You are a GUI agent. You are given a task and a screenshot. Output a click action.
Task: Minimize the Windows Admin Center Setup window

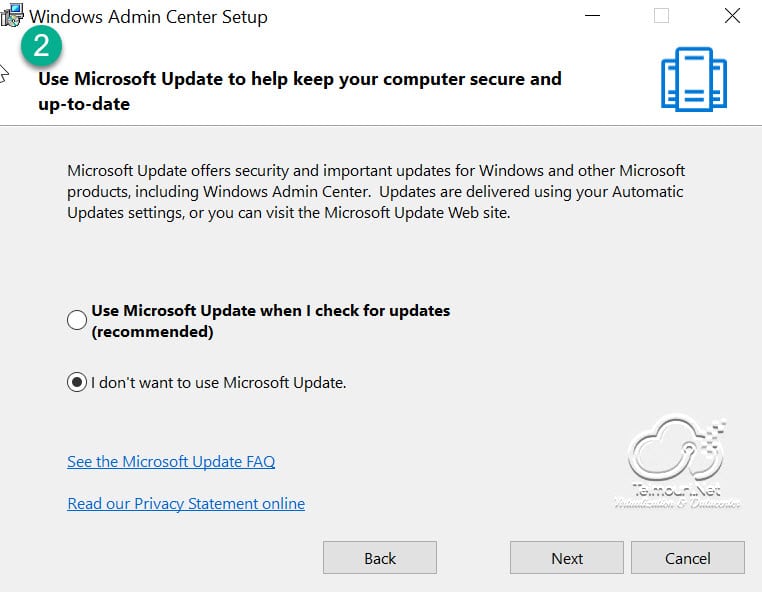(x=592, y=16)
